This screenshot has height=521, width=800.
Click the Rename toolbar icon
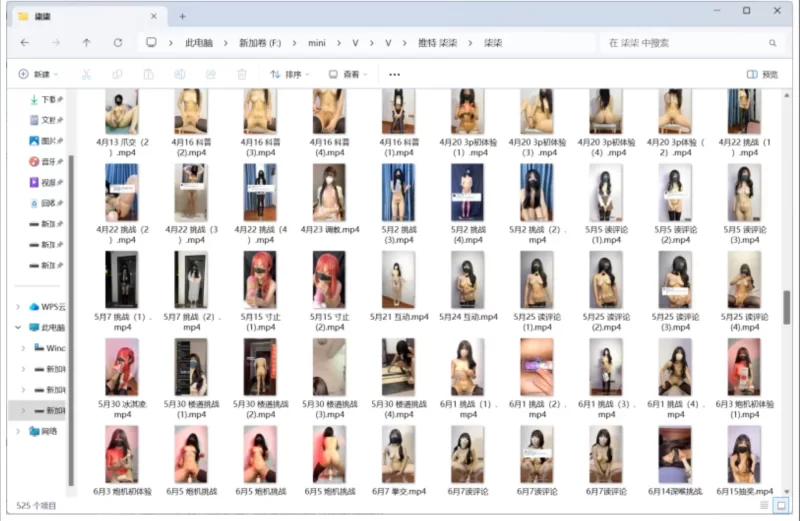point(180,75)
